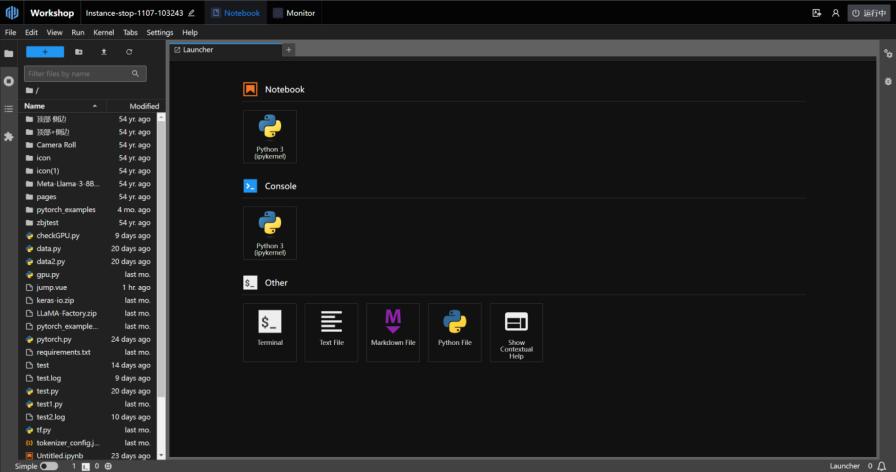Open the Edit menu
This screenshot has height=472, width=896.
pyautogui.click(x=31, y=33)
